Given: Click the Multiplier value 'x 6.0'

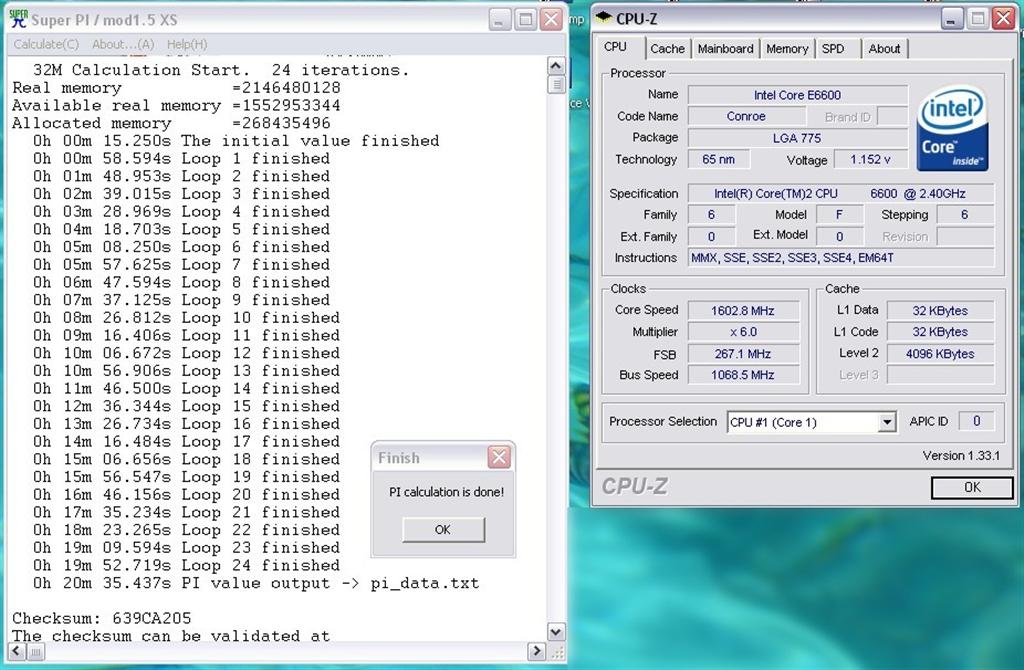Looking at the screenshot, I should tap(743, 332).
